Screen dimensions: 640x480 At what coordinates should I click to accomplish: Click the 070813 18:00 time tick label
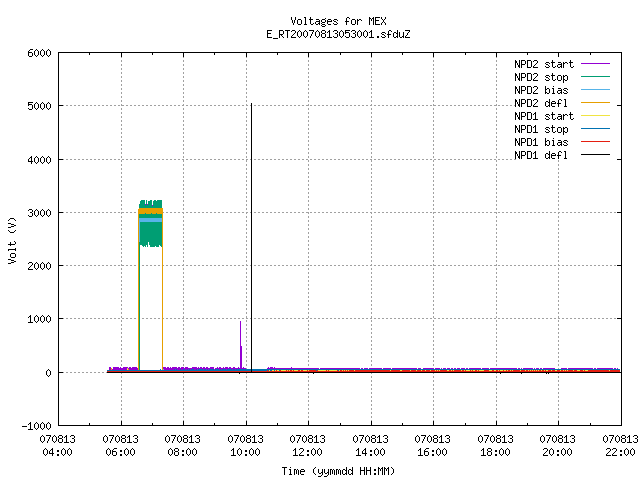click(x=495, y=445)
